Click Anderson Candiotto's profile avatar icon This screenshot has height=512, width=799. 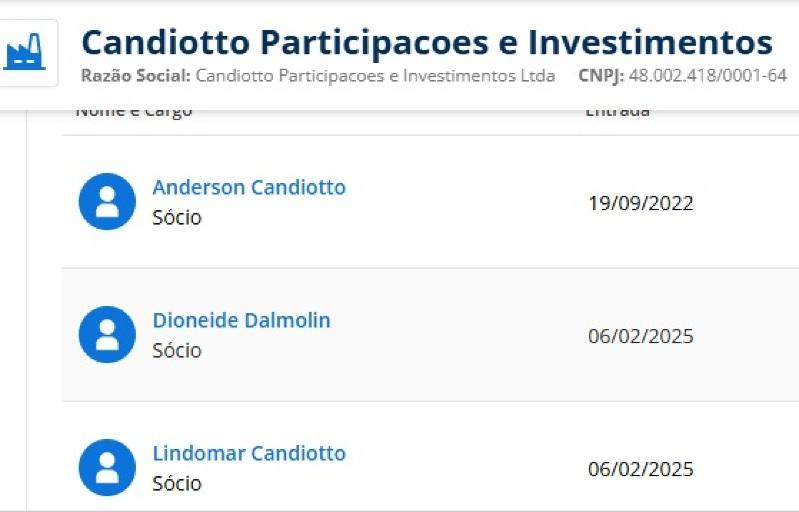click(x=107, y=201)
